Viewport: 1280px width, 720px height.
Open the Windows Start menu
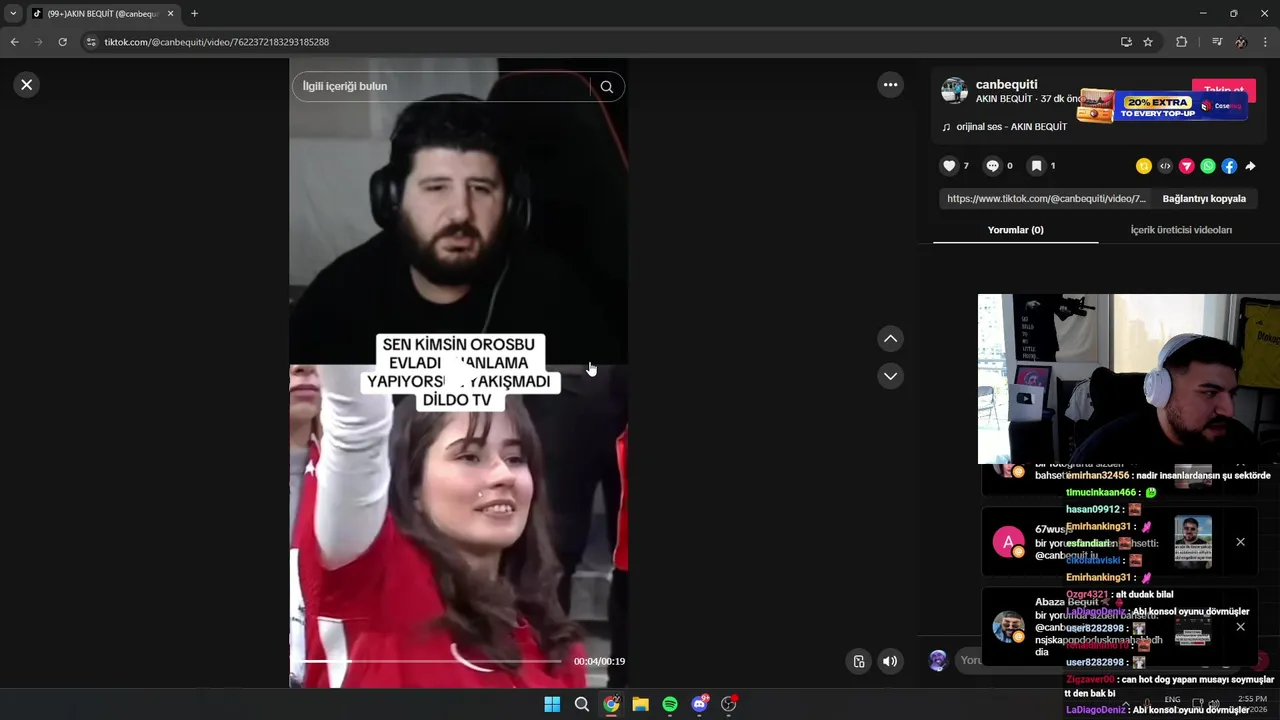552,704
